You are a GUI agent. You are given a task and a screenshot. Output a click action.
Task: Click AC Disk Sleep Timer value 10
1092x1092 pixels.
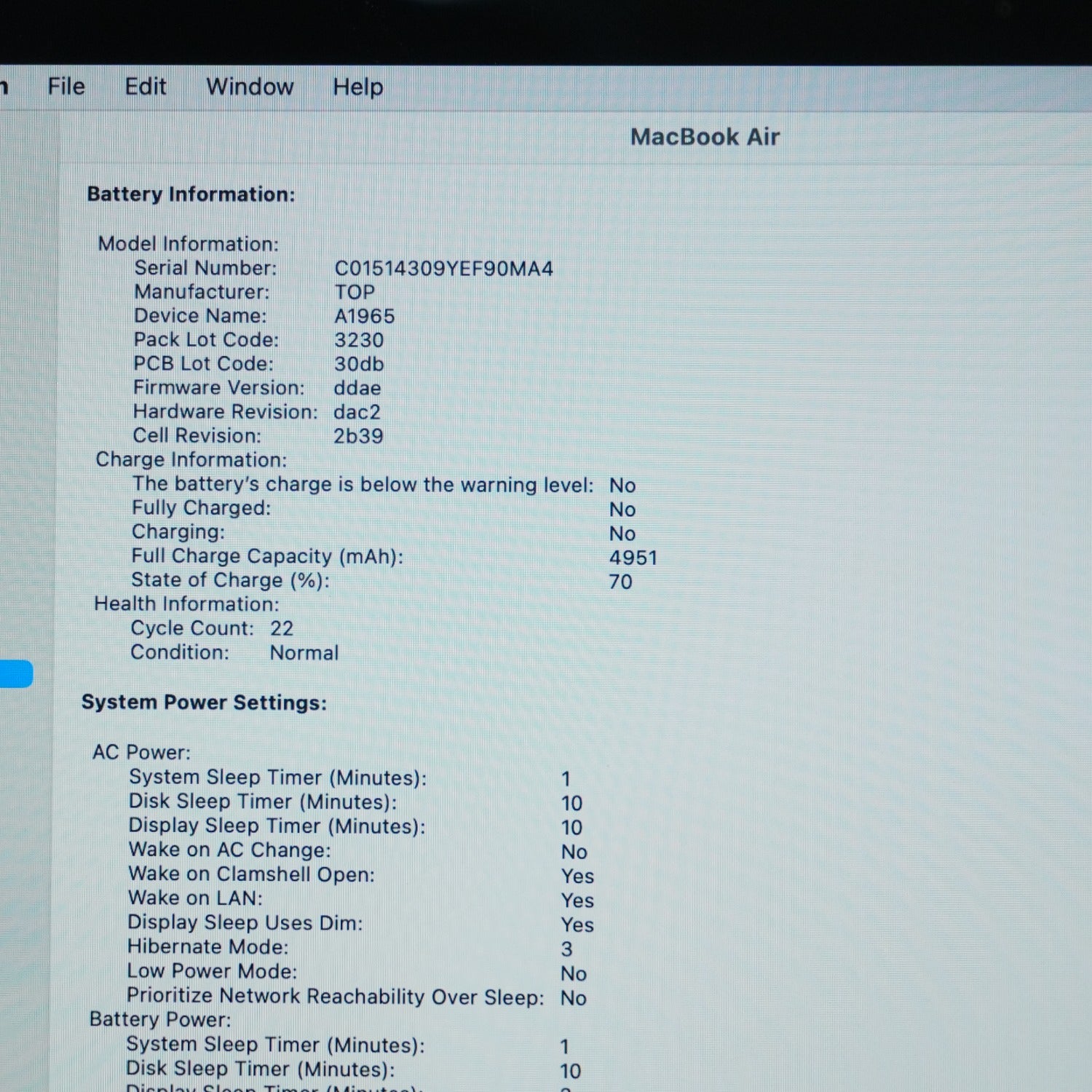[x=571, y=804]
